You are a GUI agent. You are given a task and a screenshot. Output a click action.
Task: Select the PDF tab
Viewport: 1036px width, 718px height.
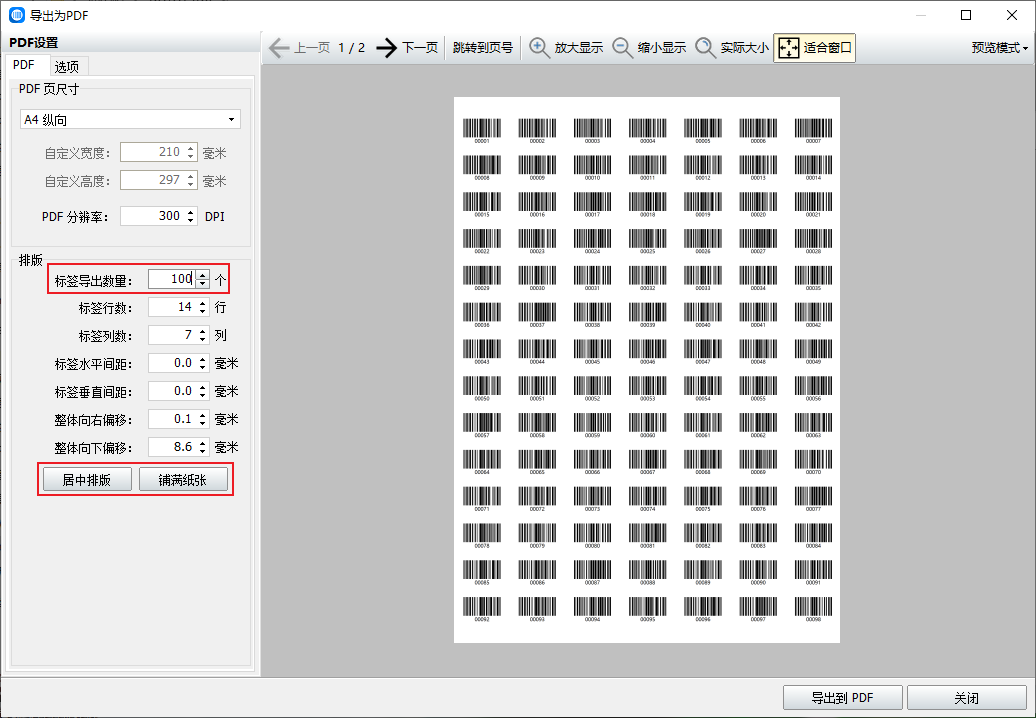pos(23,66)
